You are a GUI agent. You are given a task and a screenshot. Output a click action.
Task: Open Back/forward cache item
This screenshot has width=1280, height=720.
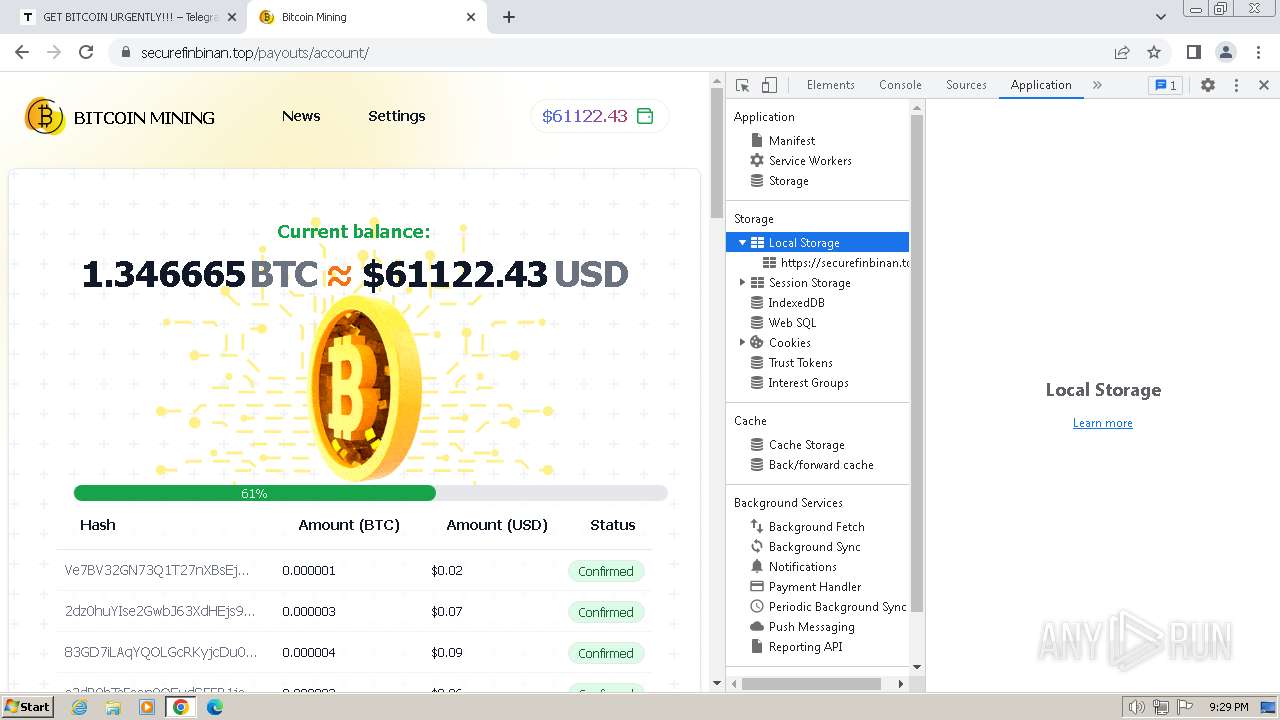(821, 465)
